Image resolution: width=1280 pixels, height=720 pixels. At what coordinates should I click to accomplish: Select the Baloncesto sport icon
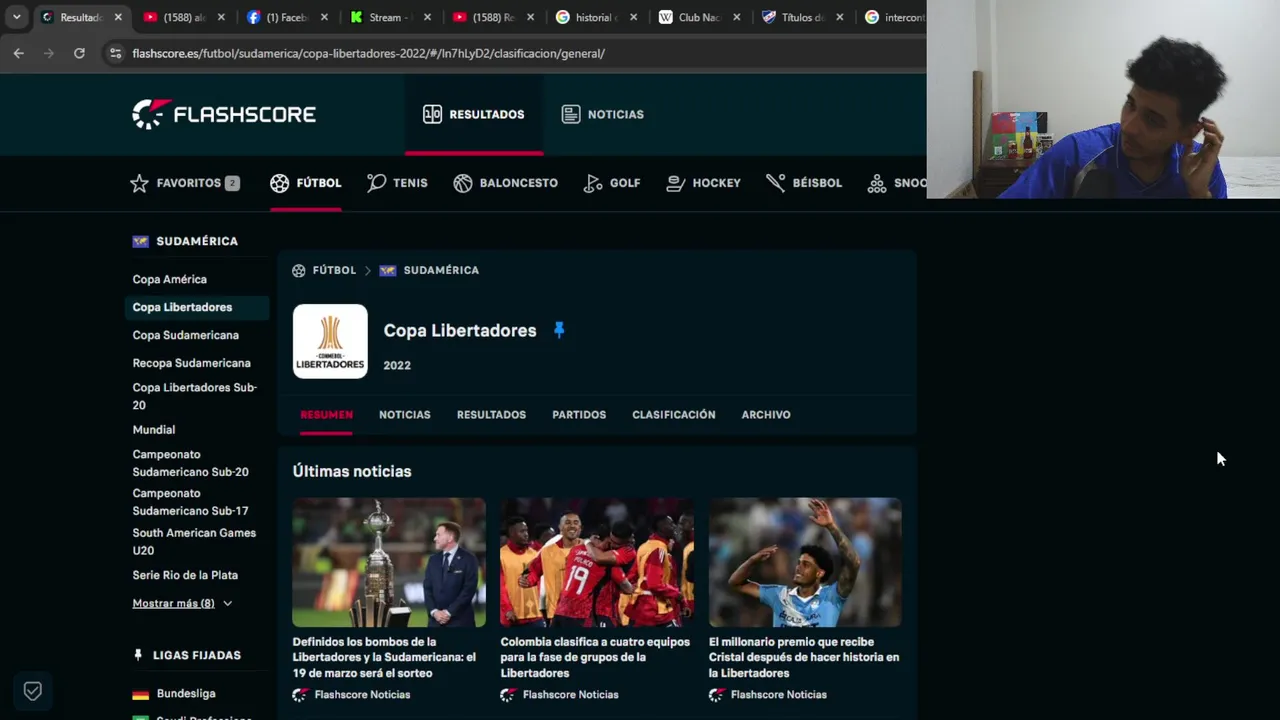505,183
